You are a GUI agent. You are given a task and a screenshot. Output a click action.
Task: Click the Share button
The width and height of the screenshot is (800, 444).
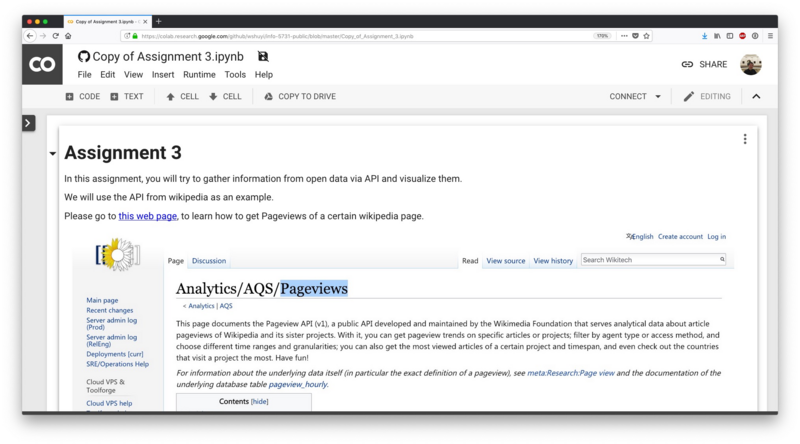click(x=704, y=65)
